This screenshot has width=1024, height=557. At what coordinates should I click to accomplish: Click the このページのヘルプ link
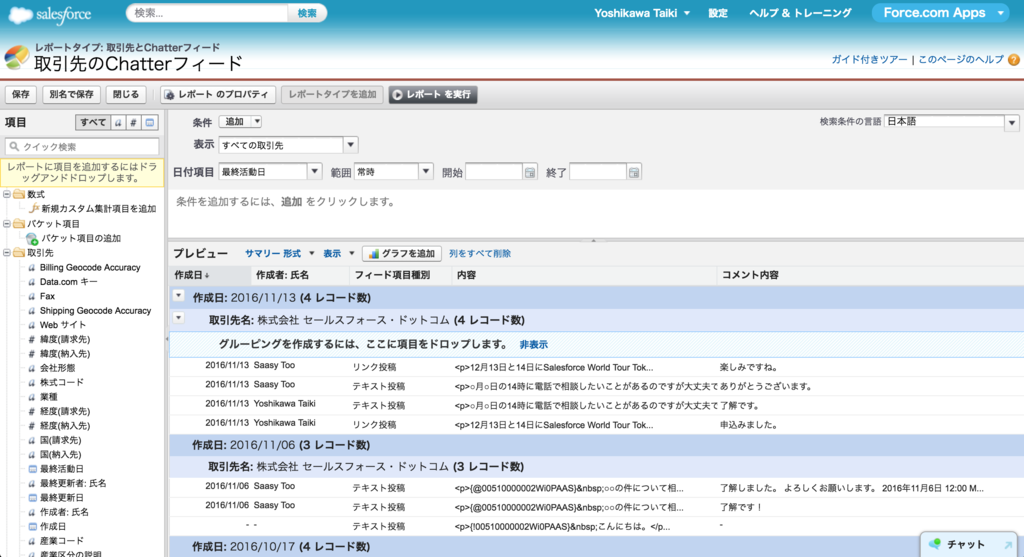[961, 59]
